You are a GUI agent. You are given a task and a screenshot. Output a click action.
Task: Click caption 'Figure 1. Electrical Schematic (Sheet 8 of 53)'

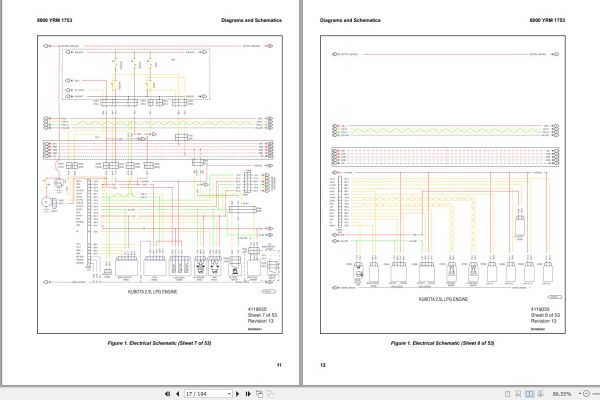(x=442, y=343)
